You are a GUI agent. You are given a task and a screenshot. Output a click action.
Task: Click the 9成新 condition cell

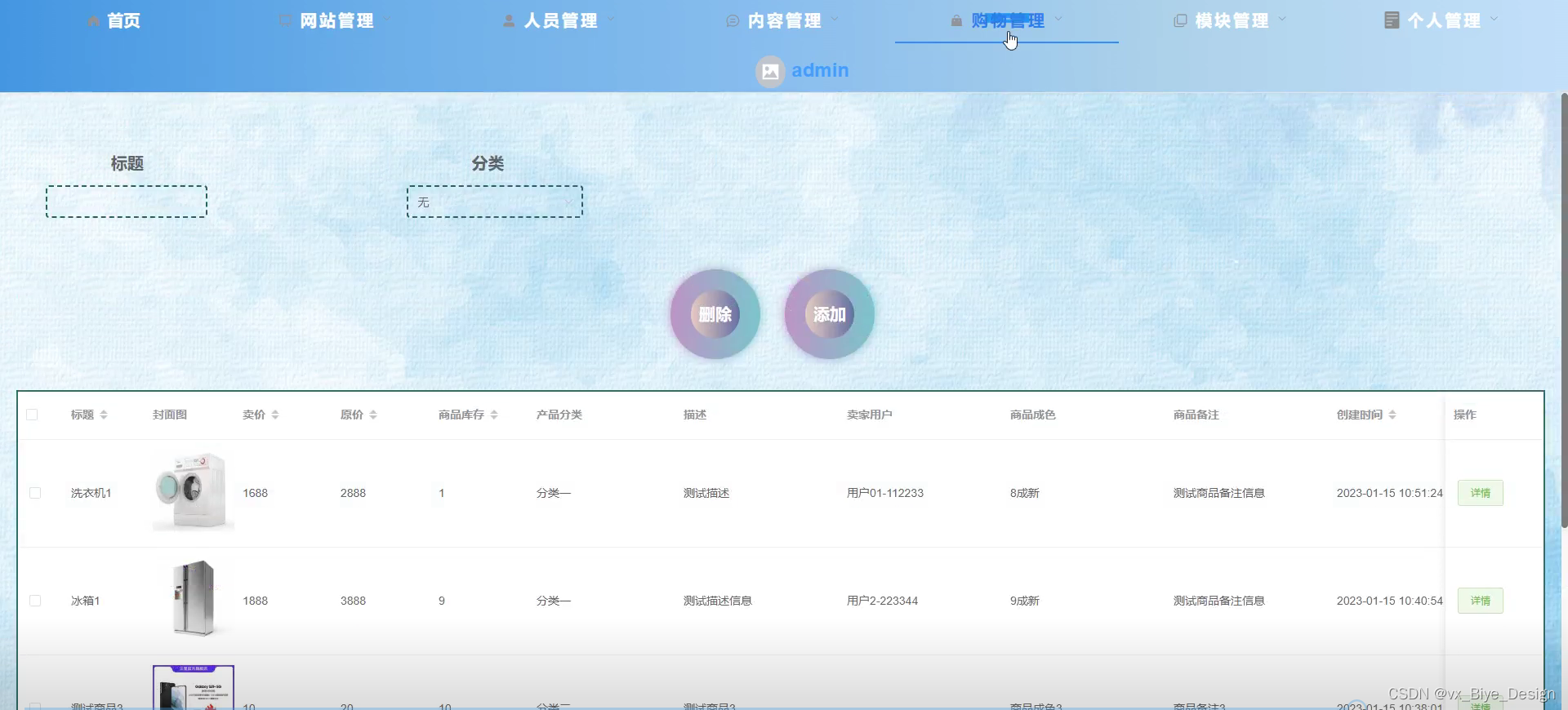(x=1025, y=601)
